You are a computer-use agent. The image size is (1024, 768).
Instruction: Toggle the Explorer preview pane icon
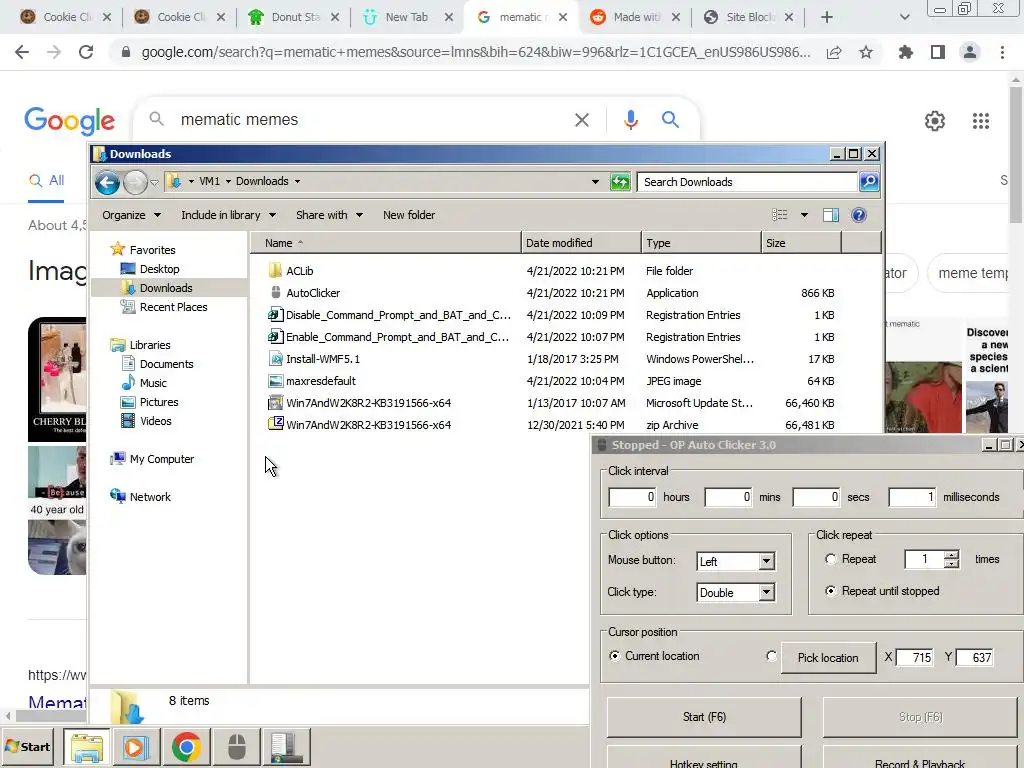click(831, 215)
